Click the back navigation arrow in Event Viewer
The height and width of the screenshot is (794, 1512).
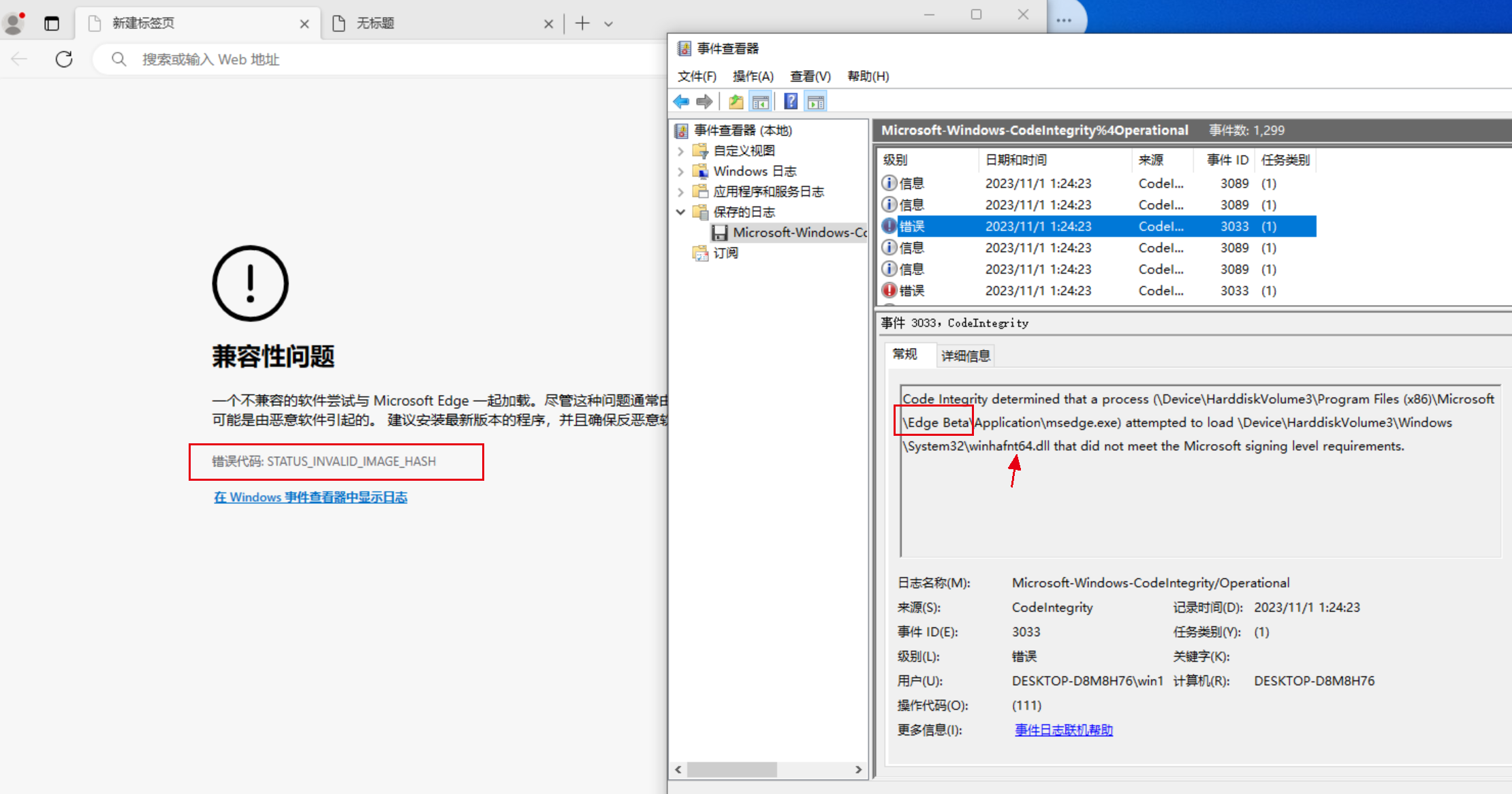(681, 101)
